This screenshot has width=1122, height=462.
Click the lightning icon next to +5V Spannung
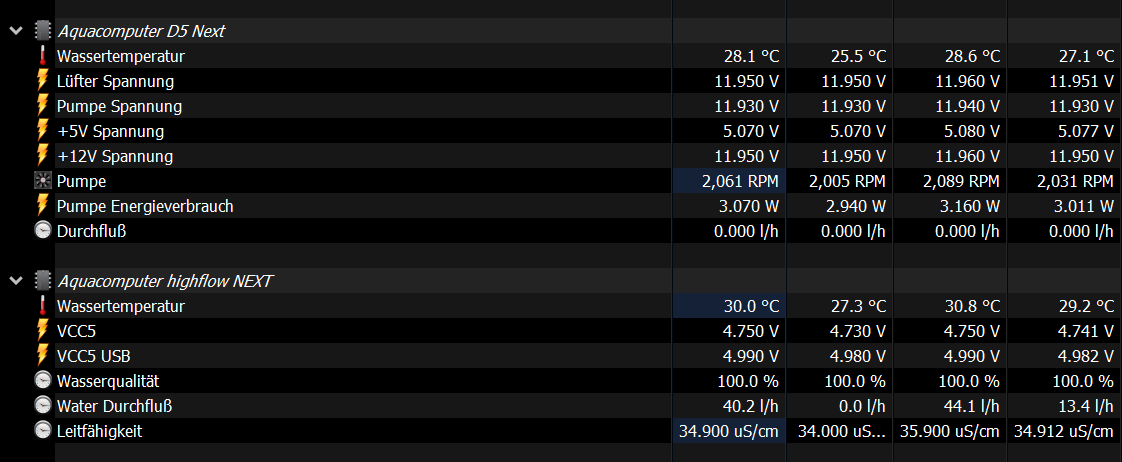point(43,131)
